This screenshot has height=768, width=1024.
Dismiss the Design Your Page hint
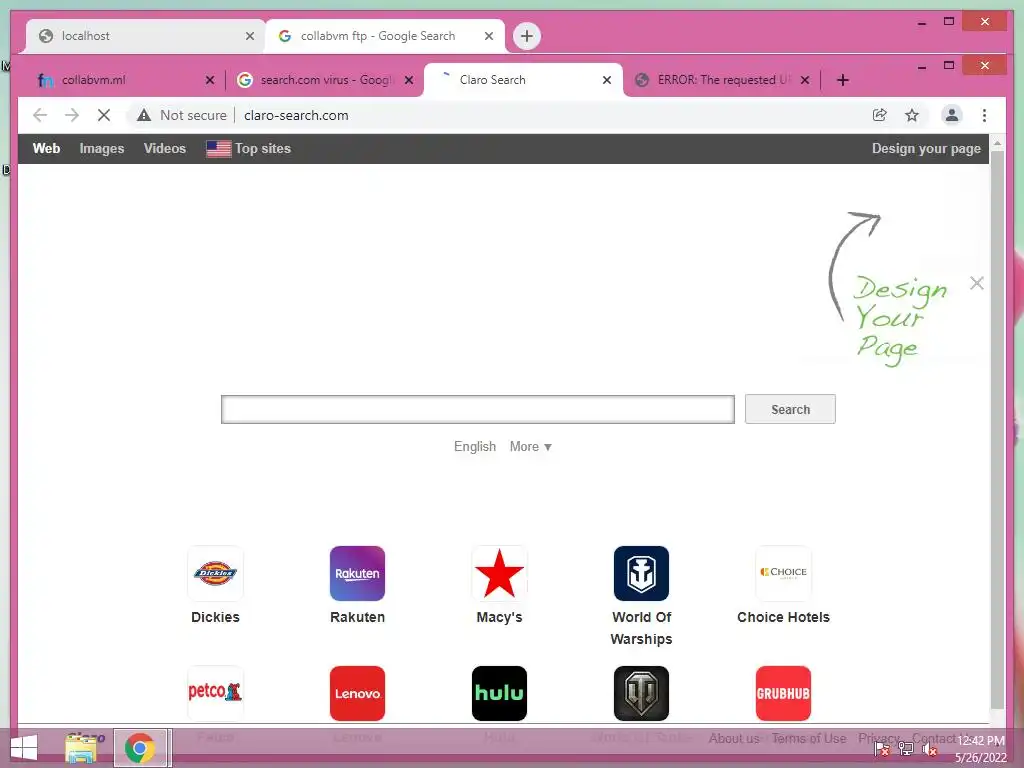pos(976,283)
